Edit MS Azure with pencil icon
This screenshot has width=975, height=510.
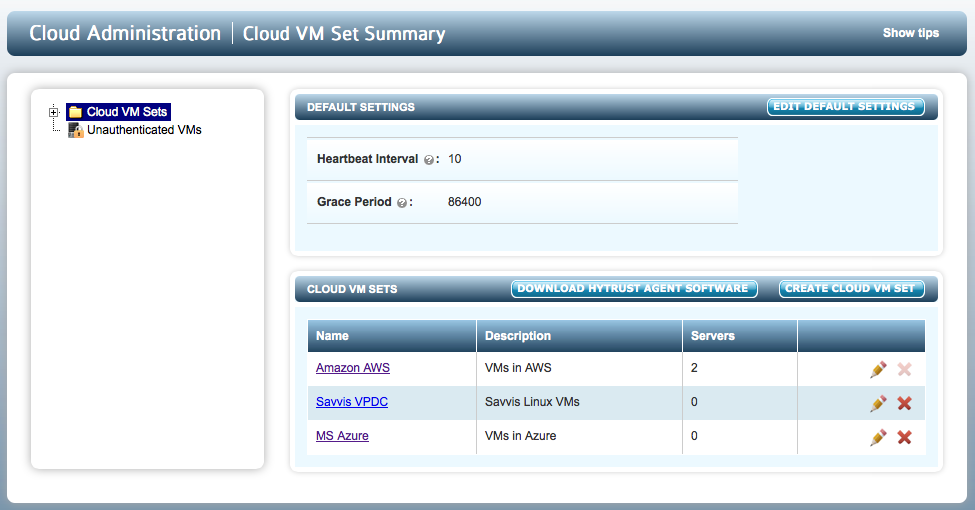[x=878, y=437]
